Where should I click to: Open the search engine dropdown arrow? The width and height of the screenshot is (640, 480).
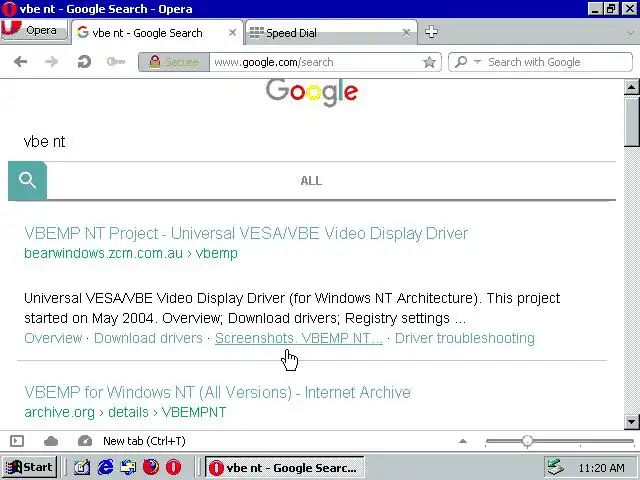click(478, 62)
